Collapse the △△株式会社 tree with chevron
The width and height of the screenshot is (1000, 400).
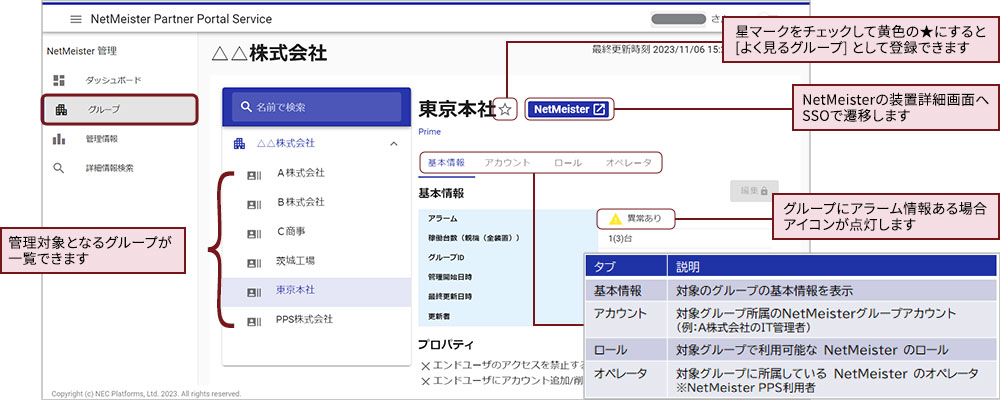[x=393, y=144]
